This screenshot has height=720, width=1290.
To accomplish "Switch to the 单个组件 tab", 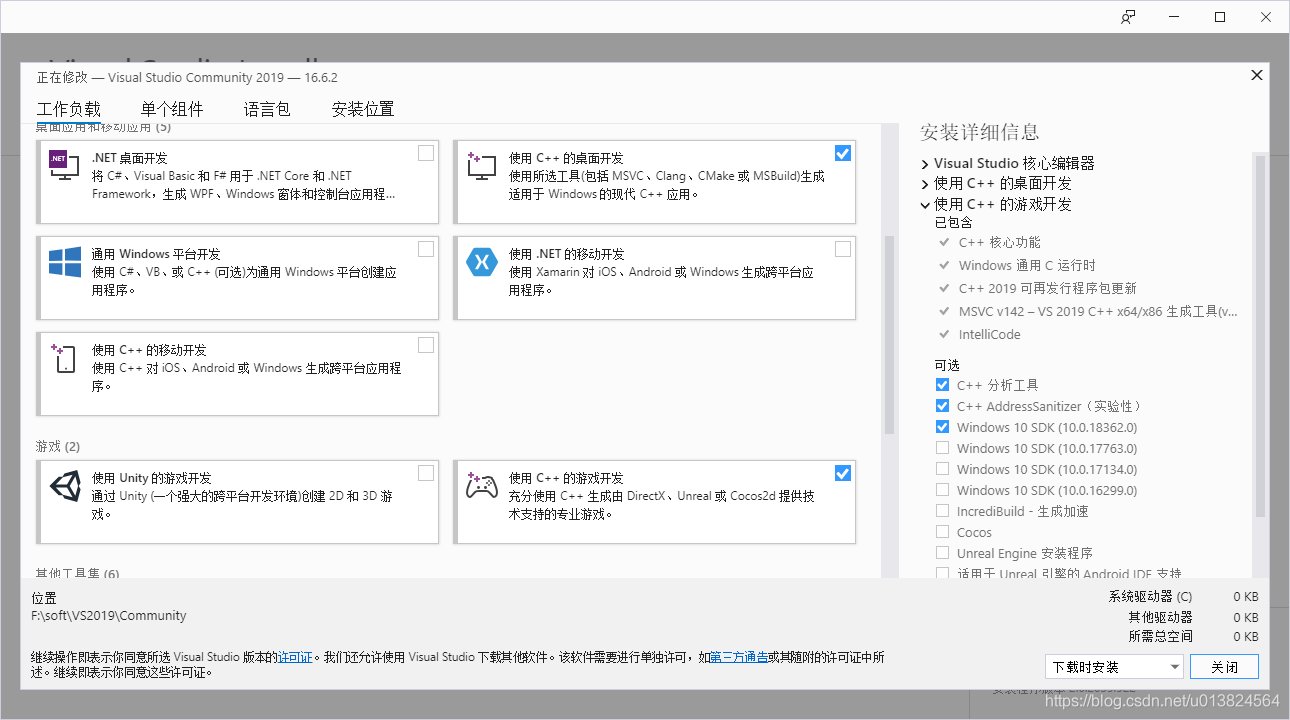I will tap(172, 109).
